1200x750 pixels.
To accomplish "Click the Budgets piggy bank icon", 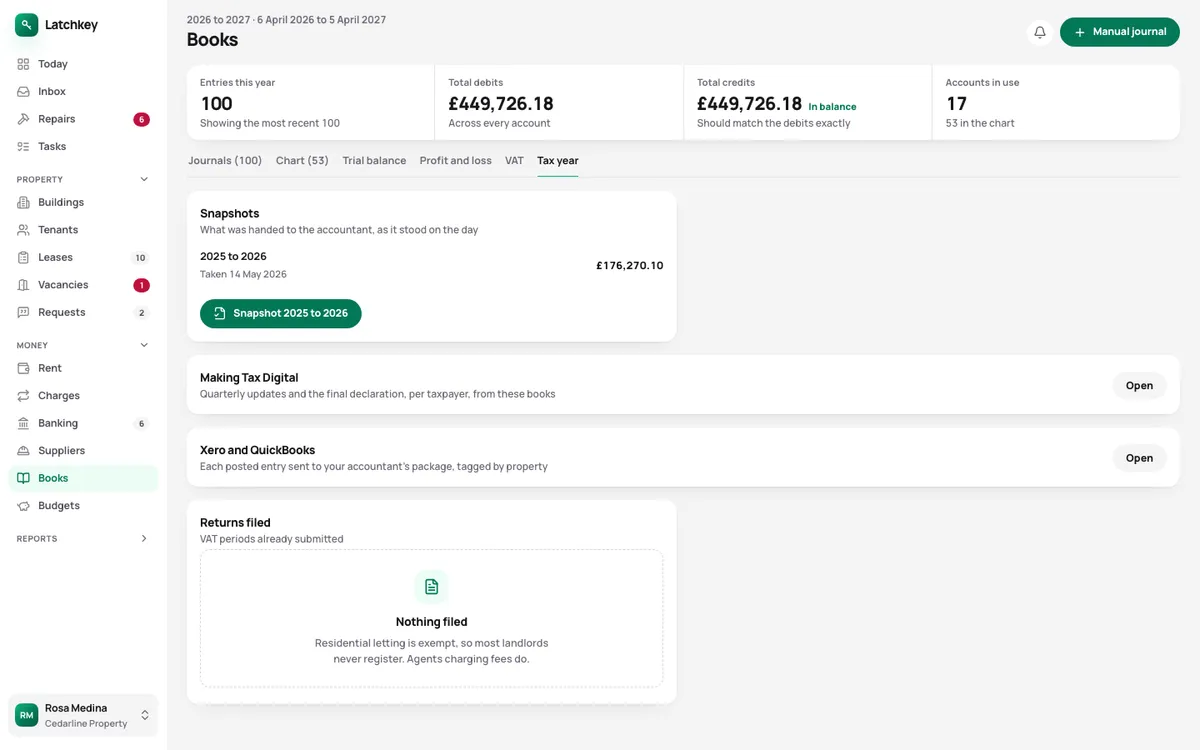I will point(23,506).
